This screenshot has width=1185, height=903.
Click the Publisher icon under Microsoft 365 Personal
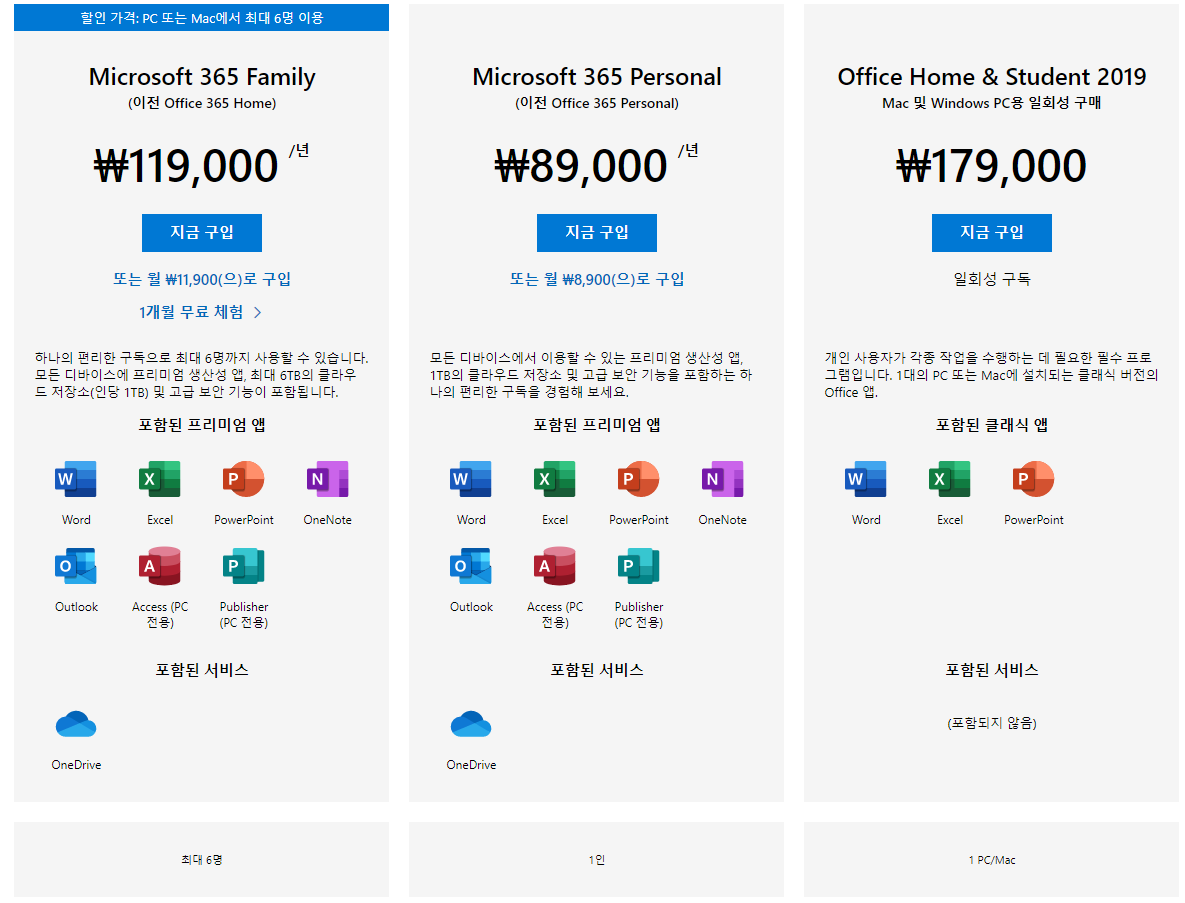pyautogui.click(x=639, y=566)
